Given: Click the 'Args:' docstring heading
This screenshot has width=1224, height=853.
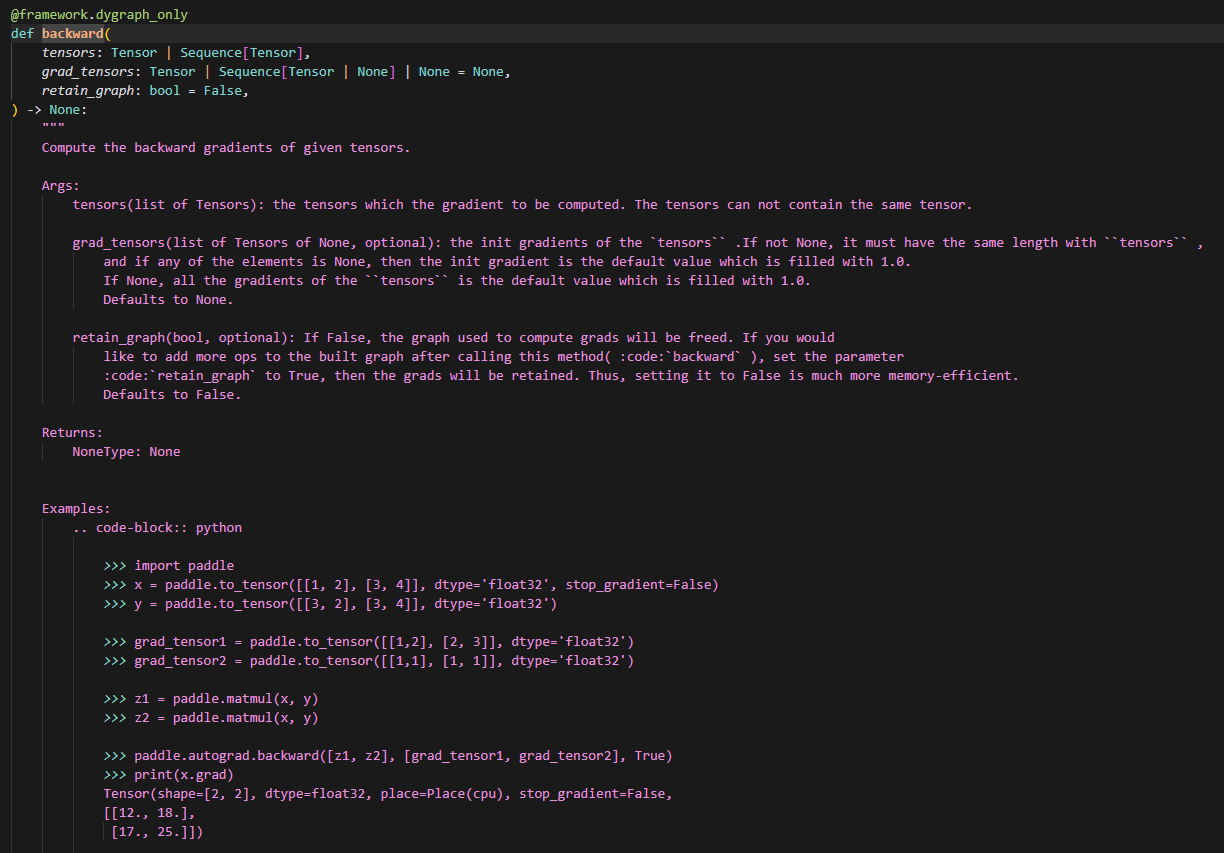Looking at the screenshot, I should [x=61, y=186].
